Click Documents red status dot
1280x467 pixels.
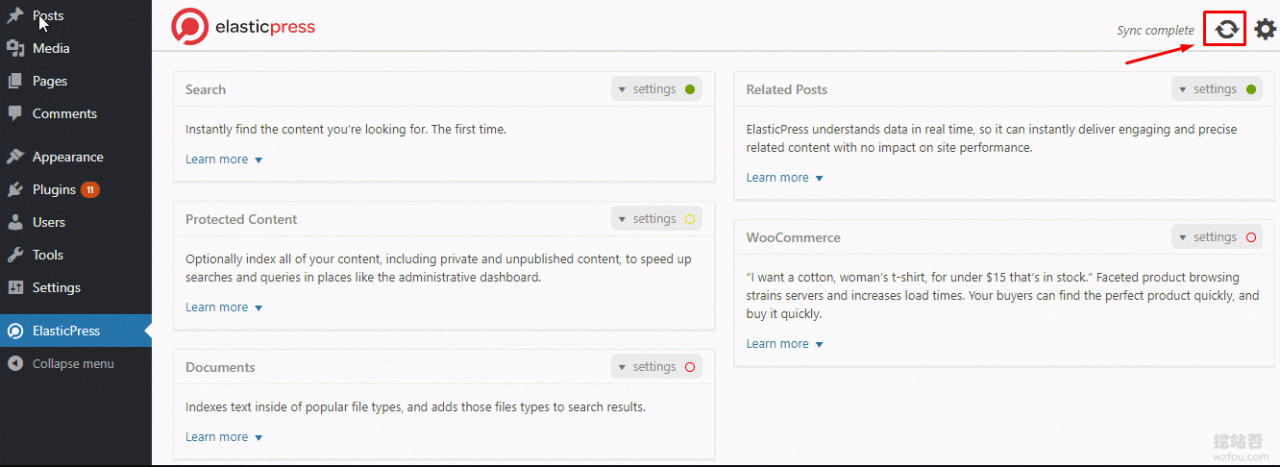pyautogui.click(x=690, y=367)
